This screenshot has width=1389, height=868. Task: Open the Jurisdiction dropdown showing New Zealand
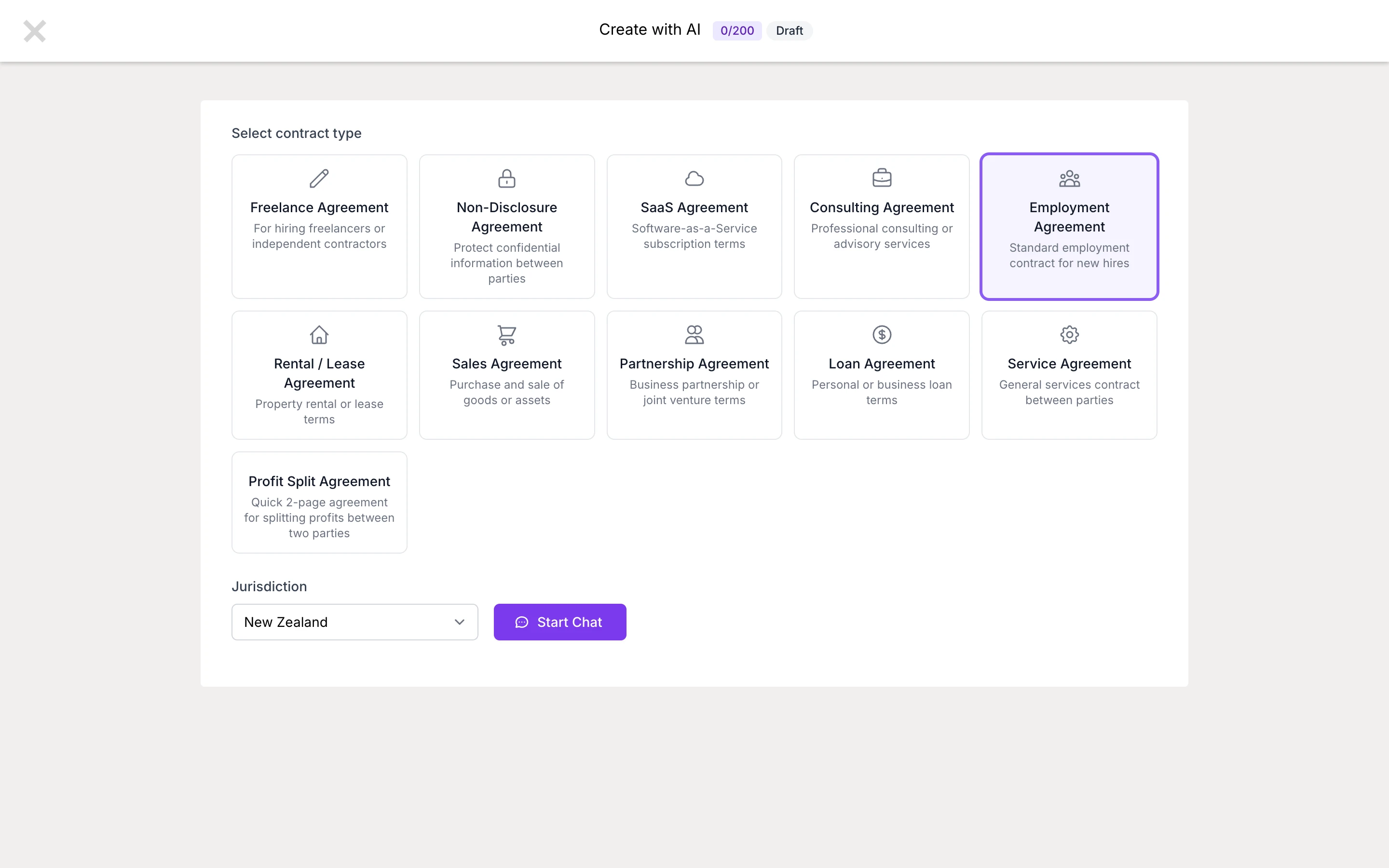coord(354,622)
